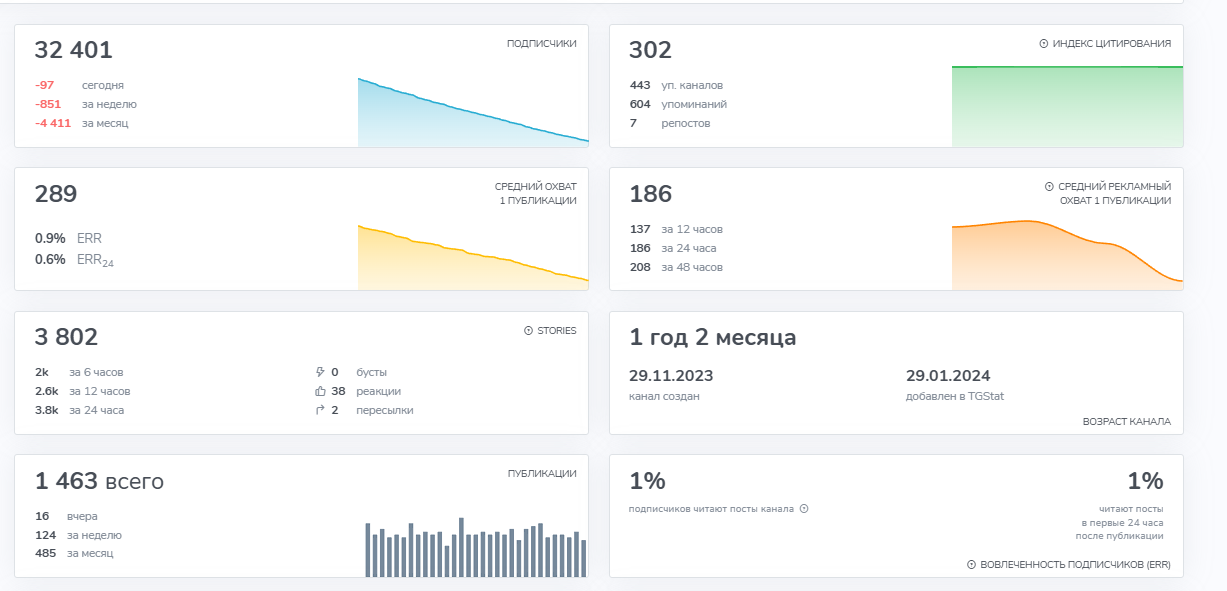Image resolution: width=1227 pixels, height=591 pixels.
Task: Click the Средний охват 1 публикации heading
Action: coord(535,194)
